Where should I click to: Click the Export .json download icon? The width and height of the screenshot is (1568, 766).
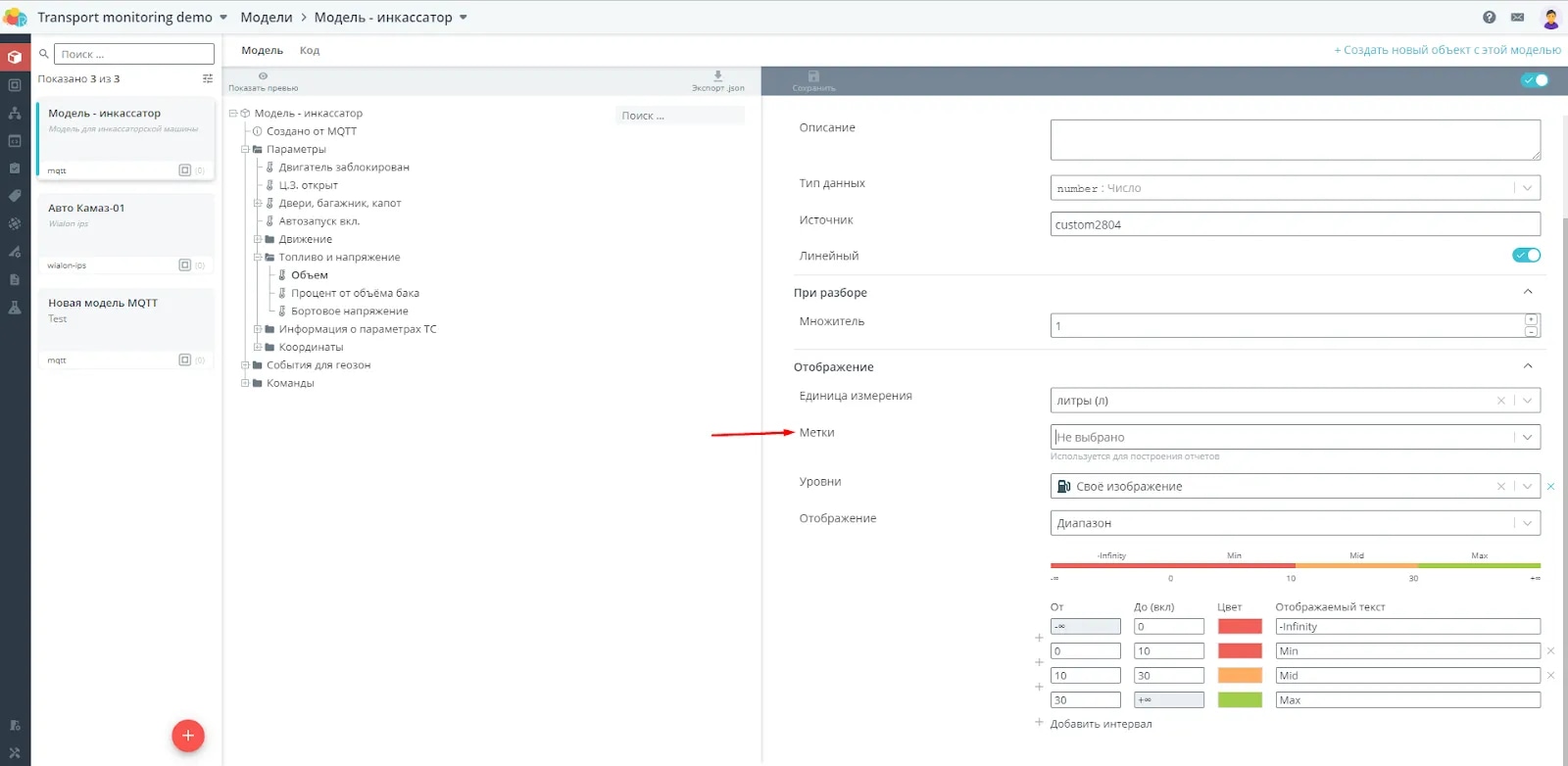point(717,75)
